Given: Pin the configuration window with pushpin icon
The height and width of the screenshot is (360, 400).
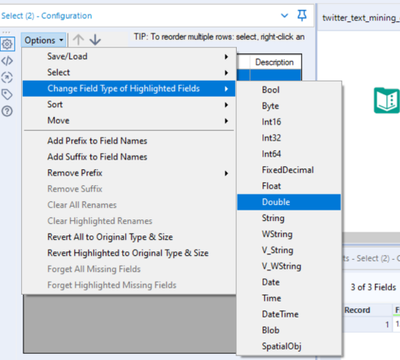Looking at the screenshot, I should [x=302, y=15].
